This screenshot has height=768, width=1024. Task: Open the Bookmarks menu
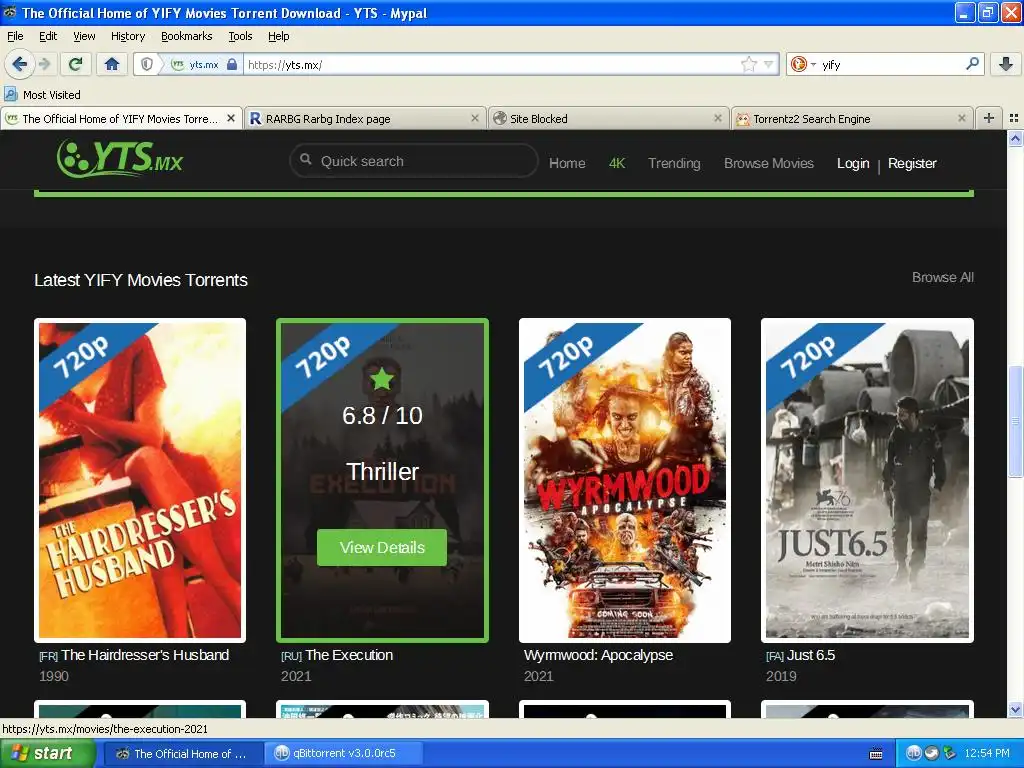[187, 36]
